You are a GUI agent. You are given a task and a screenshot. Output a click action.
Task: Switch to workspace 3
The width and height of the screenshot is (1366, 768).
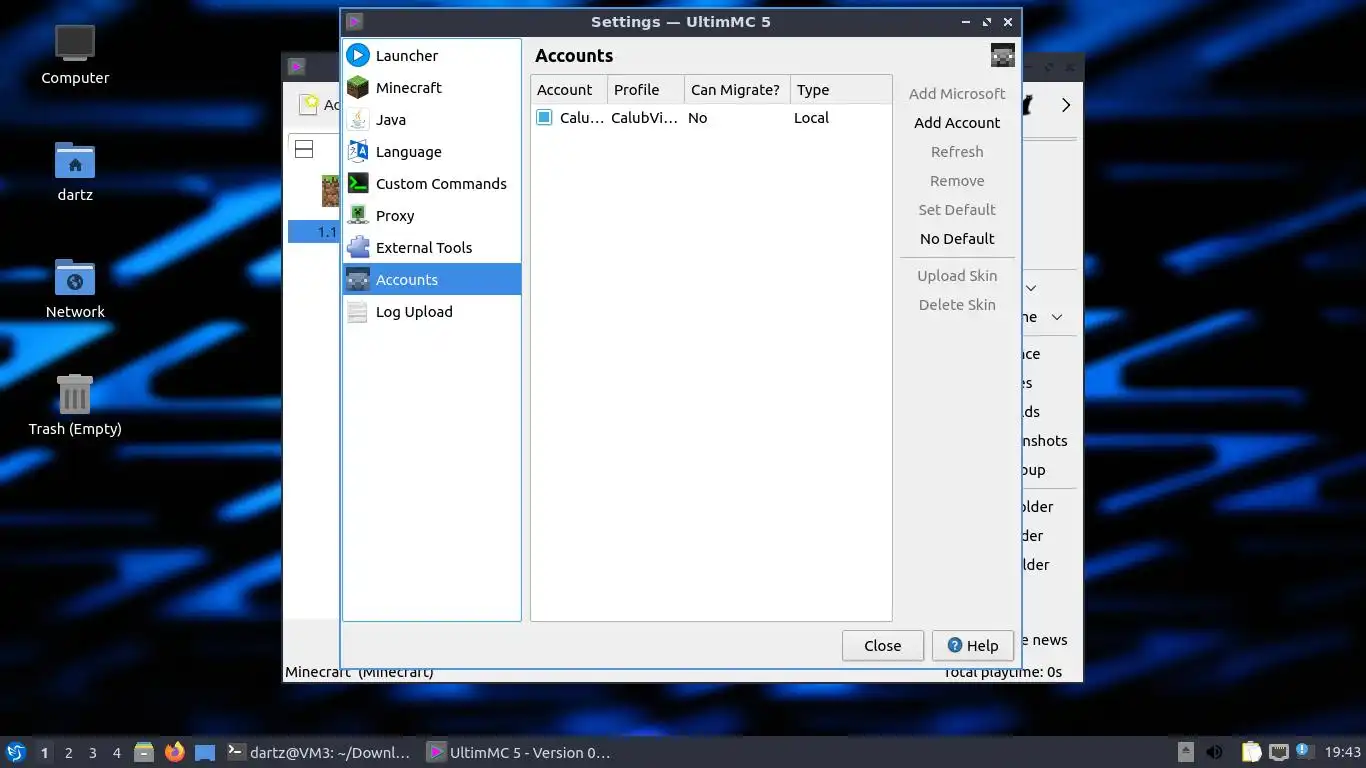(x=92, y=753)
